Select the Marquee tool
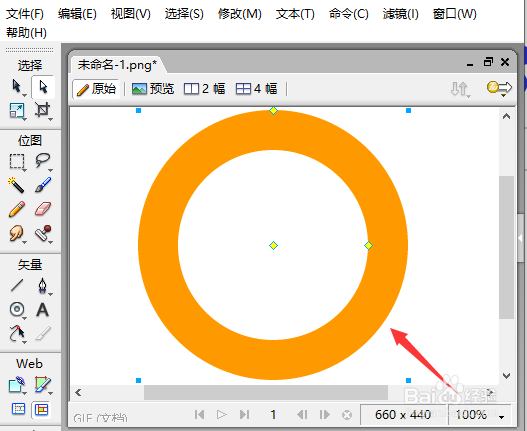The image size is (527, 431). tap(16, 161)
